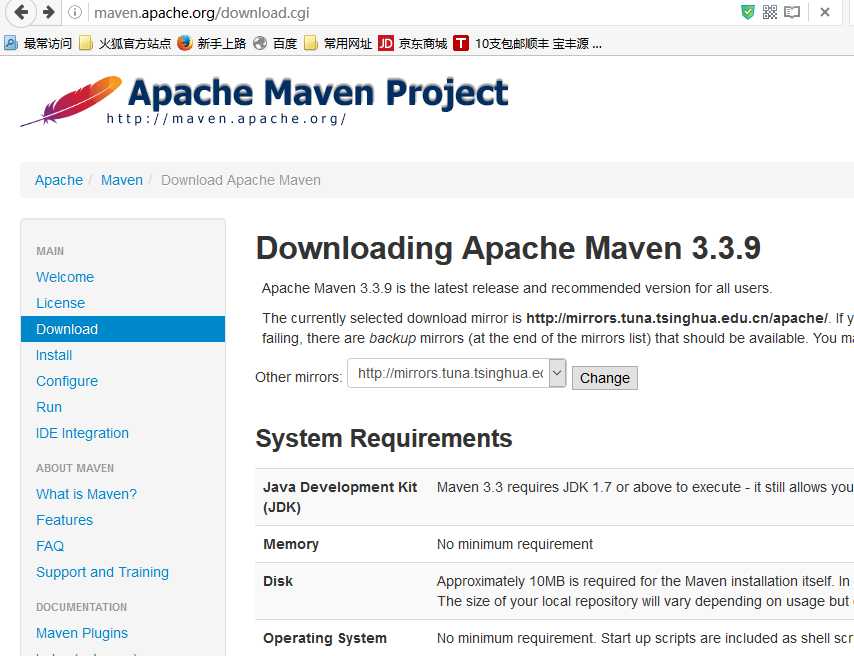Viewport: 854px width, 656px height.
Task: Open the 新手上路 Firefox bookmark
Action: (x=212, y=43)
